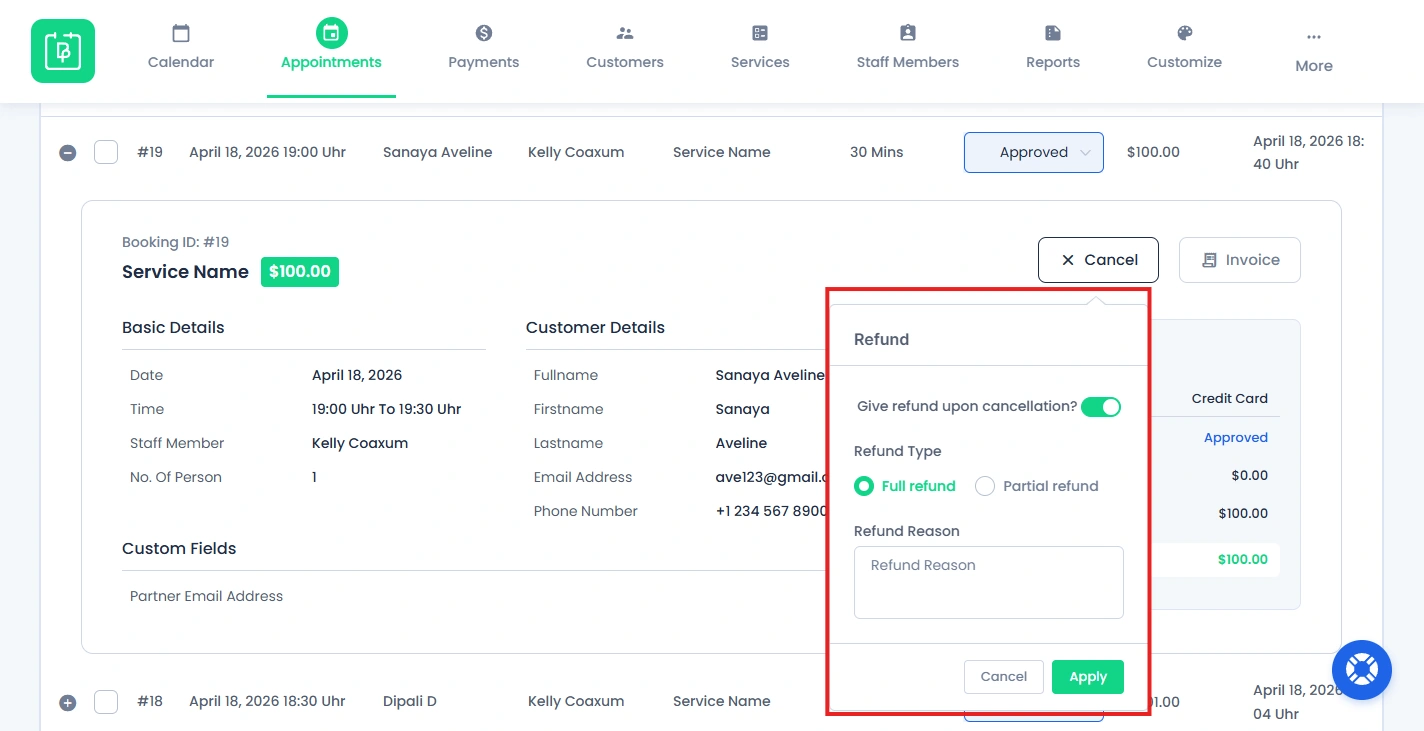Viewport: 1424px width, 731px height.
Task: Click the Refund Reason text area
Action: click(x=989, y=582)
